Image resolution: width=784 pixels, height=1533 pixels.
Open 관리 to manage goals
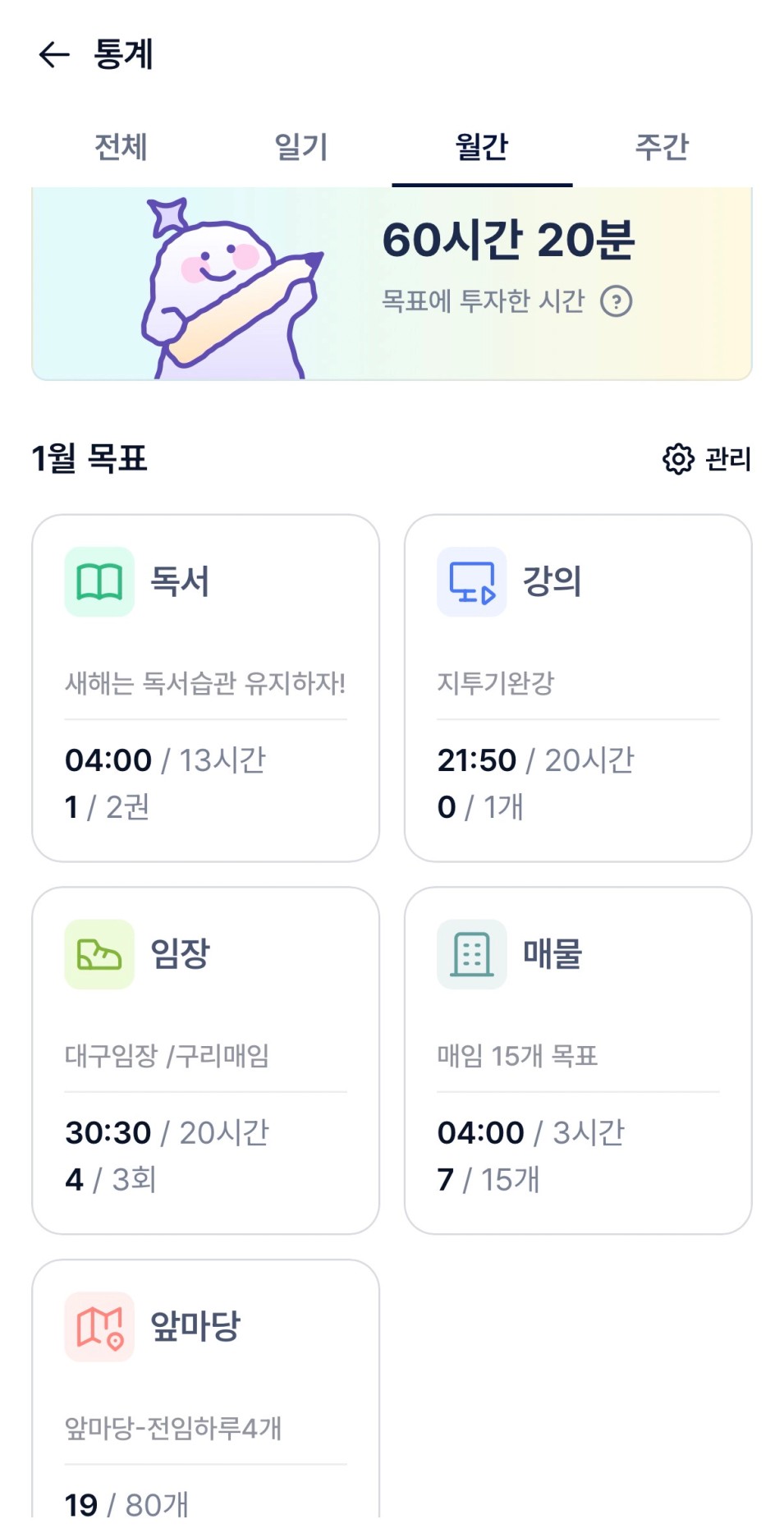pyautogui.click(x=728, y=459)
